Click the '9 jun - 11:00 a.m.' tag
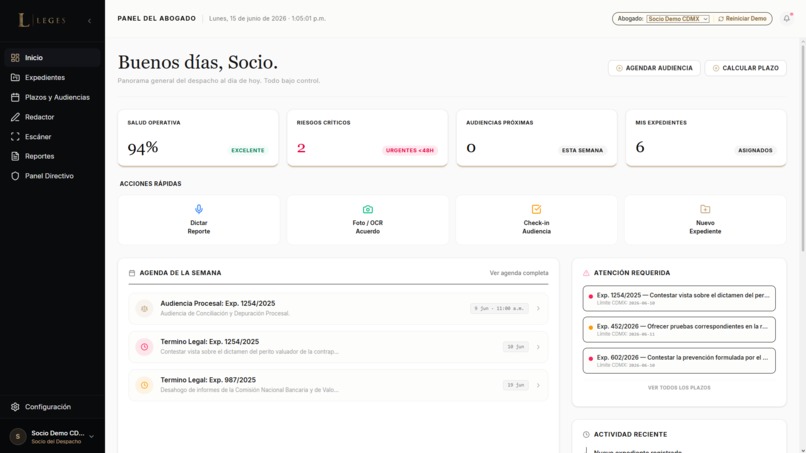The width and height of the screenshot is (806, 453). pos(499,309)
